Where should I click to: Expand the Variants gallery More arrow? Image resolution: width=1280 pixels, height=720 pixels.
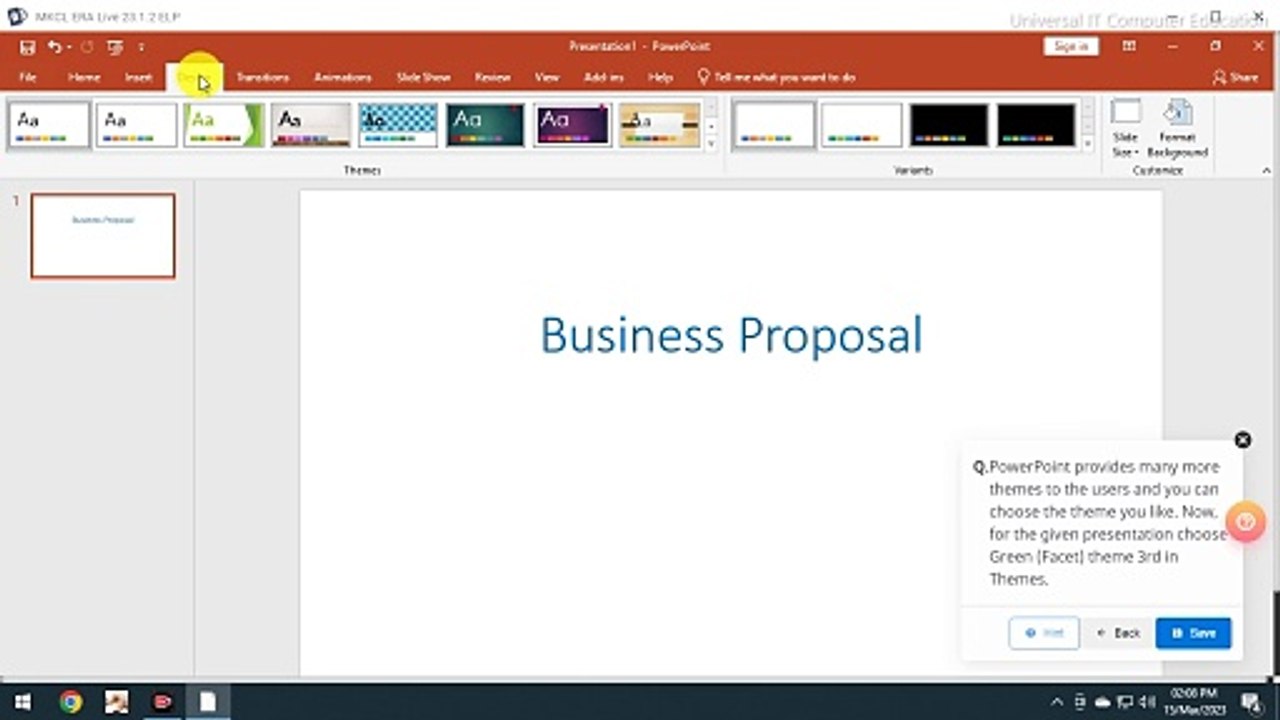(x=1088, y=143)
